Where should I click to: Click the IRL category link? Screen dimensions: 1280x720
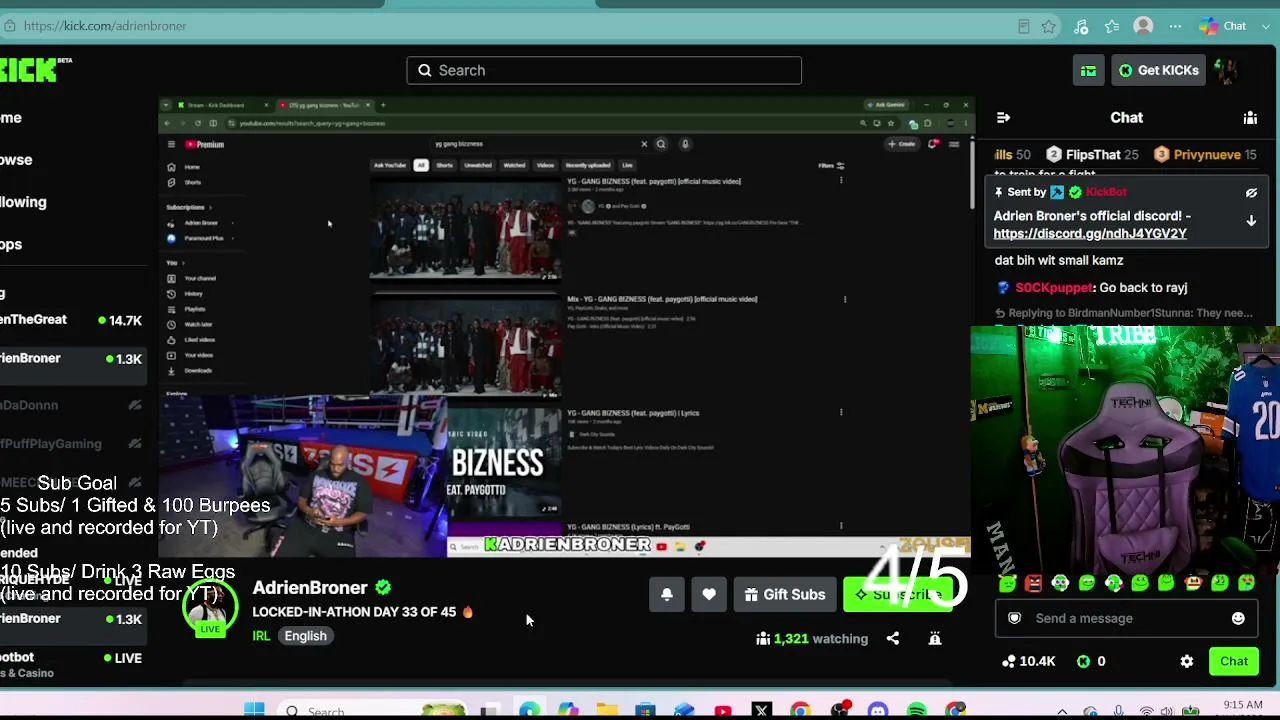pos(261,636)
